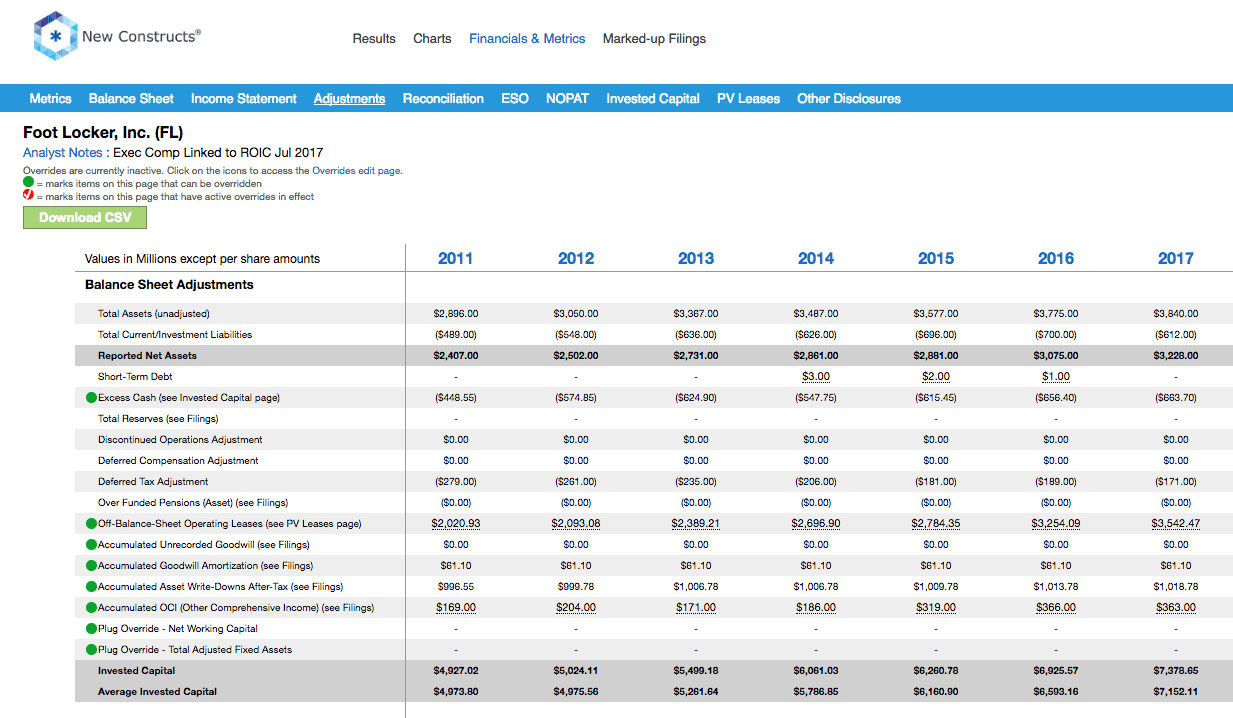Click the 2014 column header
Screen dimensions: 1233x718
click(816, 258)
